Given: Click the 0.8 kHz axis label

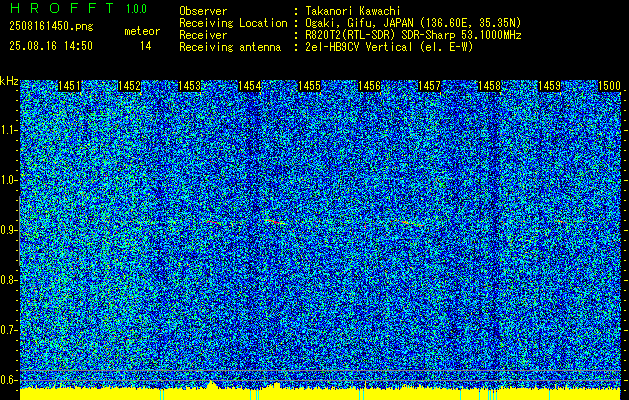Looking at the screenshot, I should tap(8, 280).
